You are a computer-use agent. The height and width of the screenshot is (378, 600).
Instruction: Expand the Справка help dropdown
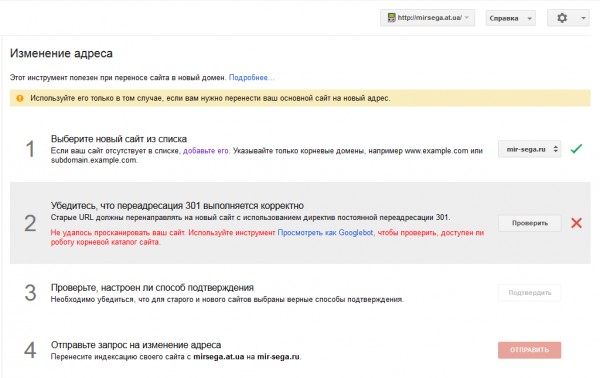click(510, 18)
